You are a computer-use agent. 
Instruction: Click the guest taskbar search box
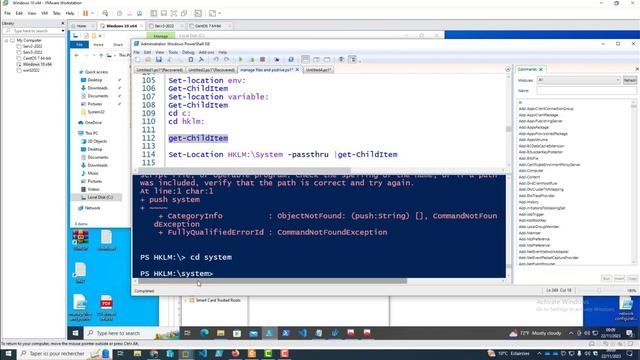tap(131, 333)
